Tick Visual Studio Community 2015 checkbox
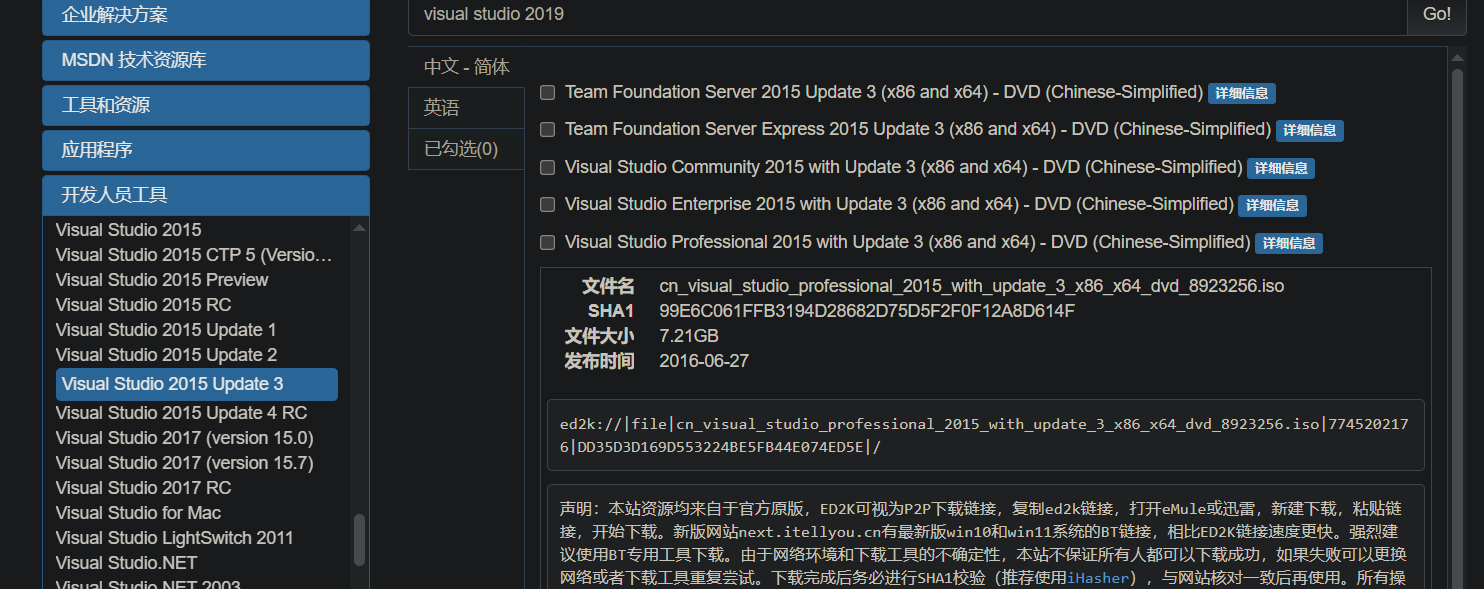 547,168
